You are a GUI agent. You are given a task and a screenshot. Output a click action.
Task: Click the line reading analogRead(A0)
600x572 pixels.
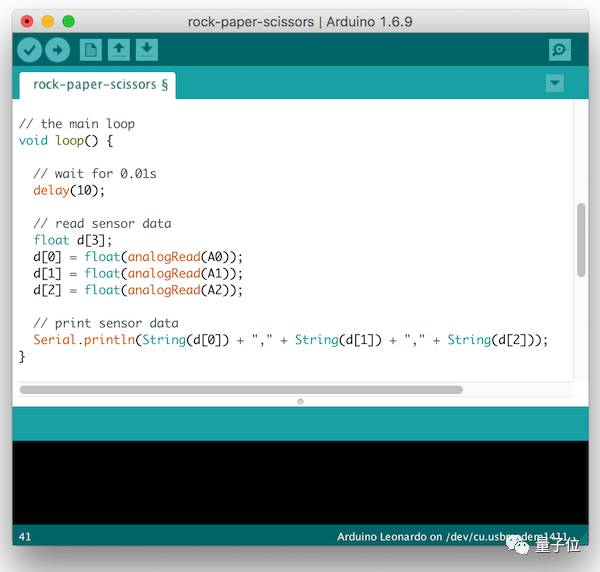coord(138,257)
